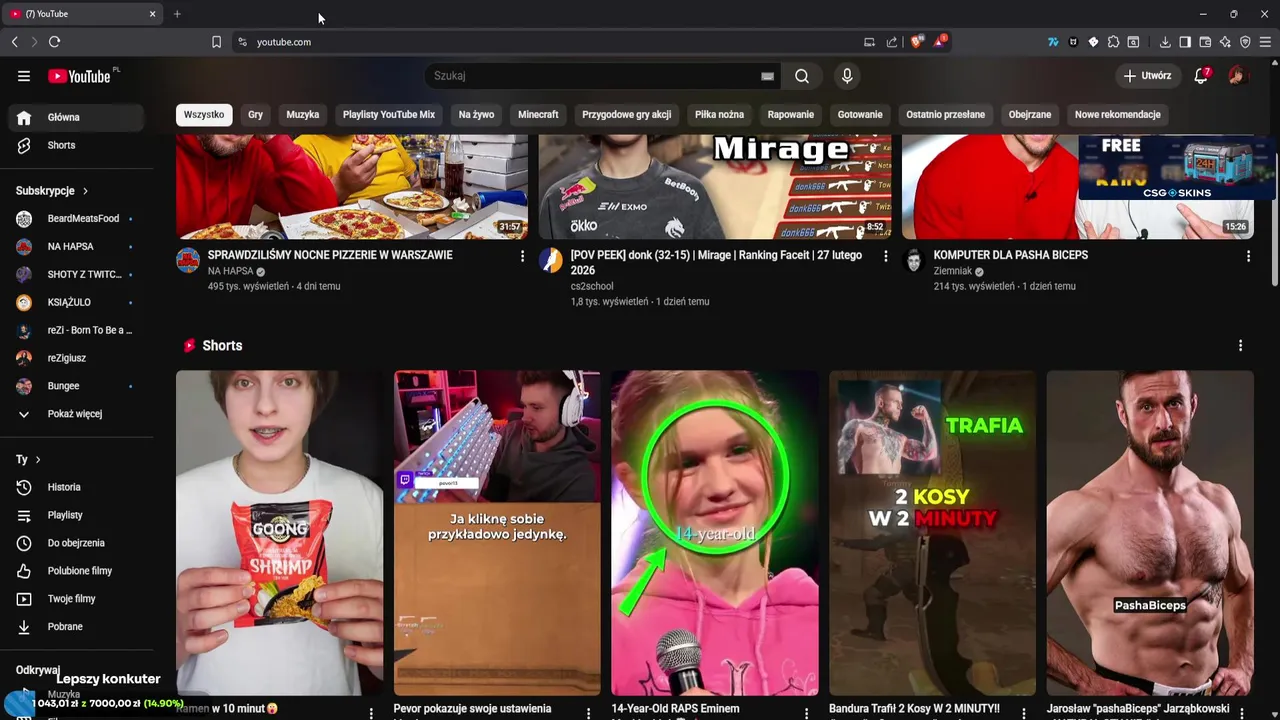Select Playlisty YouTube Mix chip
1280x720 pixels.
coord(389,115)
